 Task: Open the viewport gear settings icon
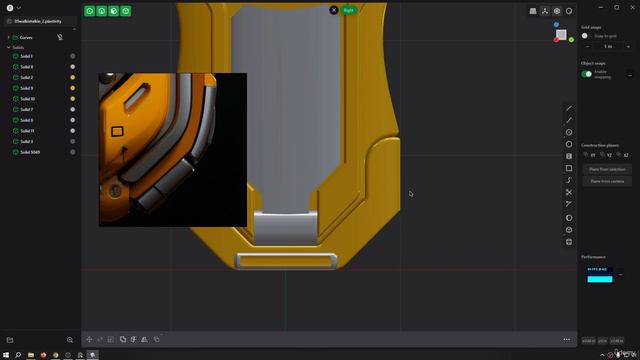(x=557, y=11)
